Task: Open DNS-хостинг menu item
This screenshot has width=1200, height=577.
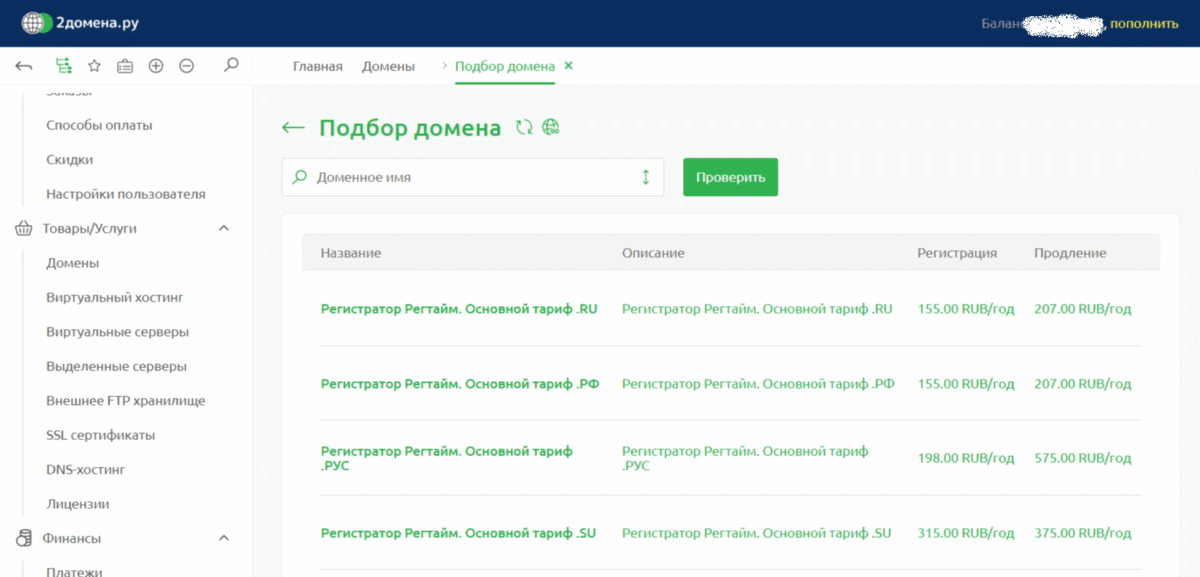Action: 86,469
